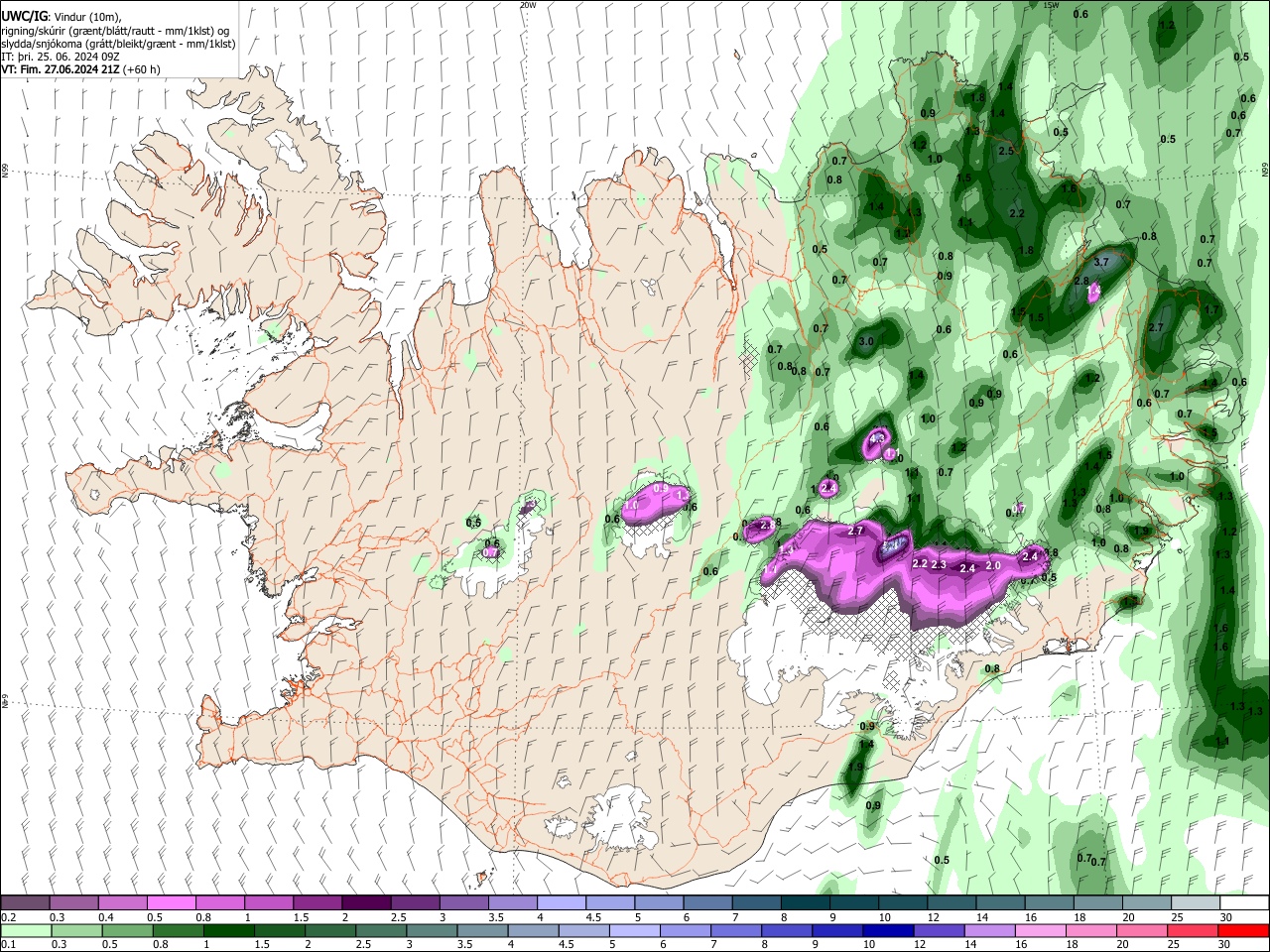Image resolution: width=1270 pixels, height=952 pixels.
Task: Pick the pale grey 25 swatch in snow scale
Action: (x=1196, y=903)
